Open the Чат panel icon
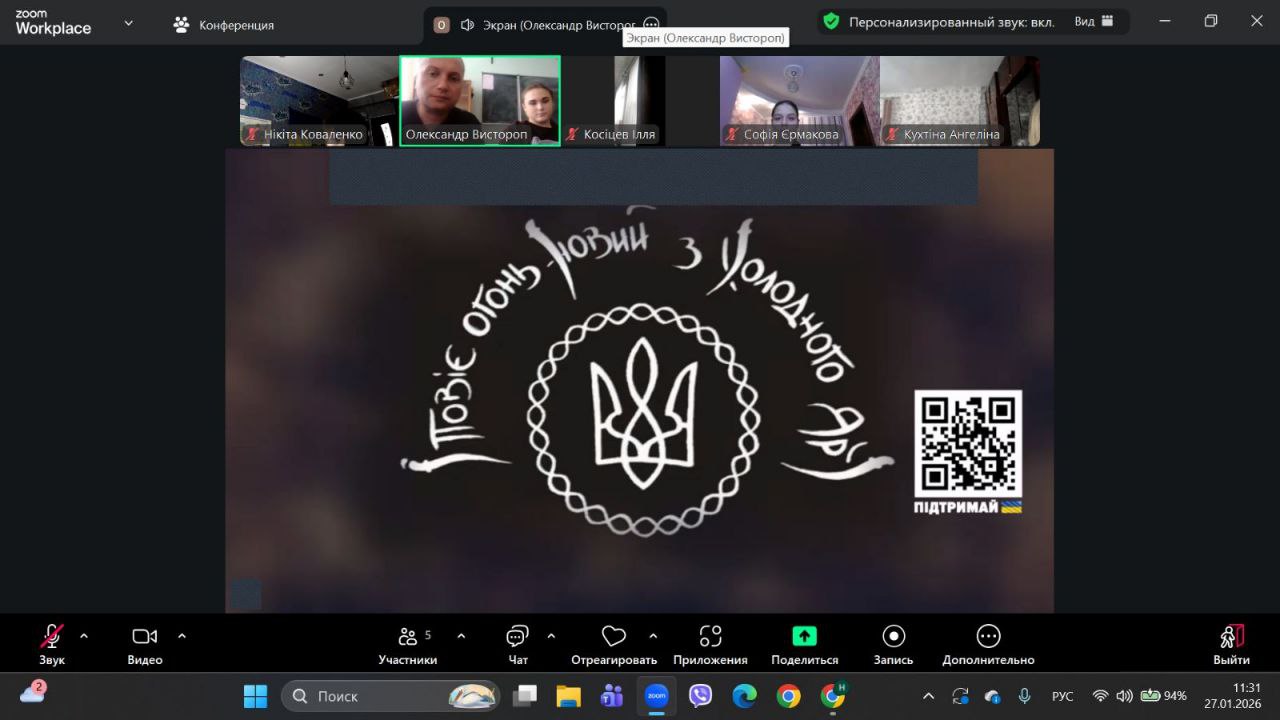This screenshot has height=720, width=1280. pos(517,637)
